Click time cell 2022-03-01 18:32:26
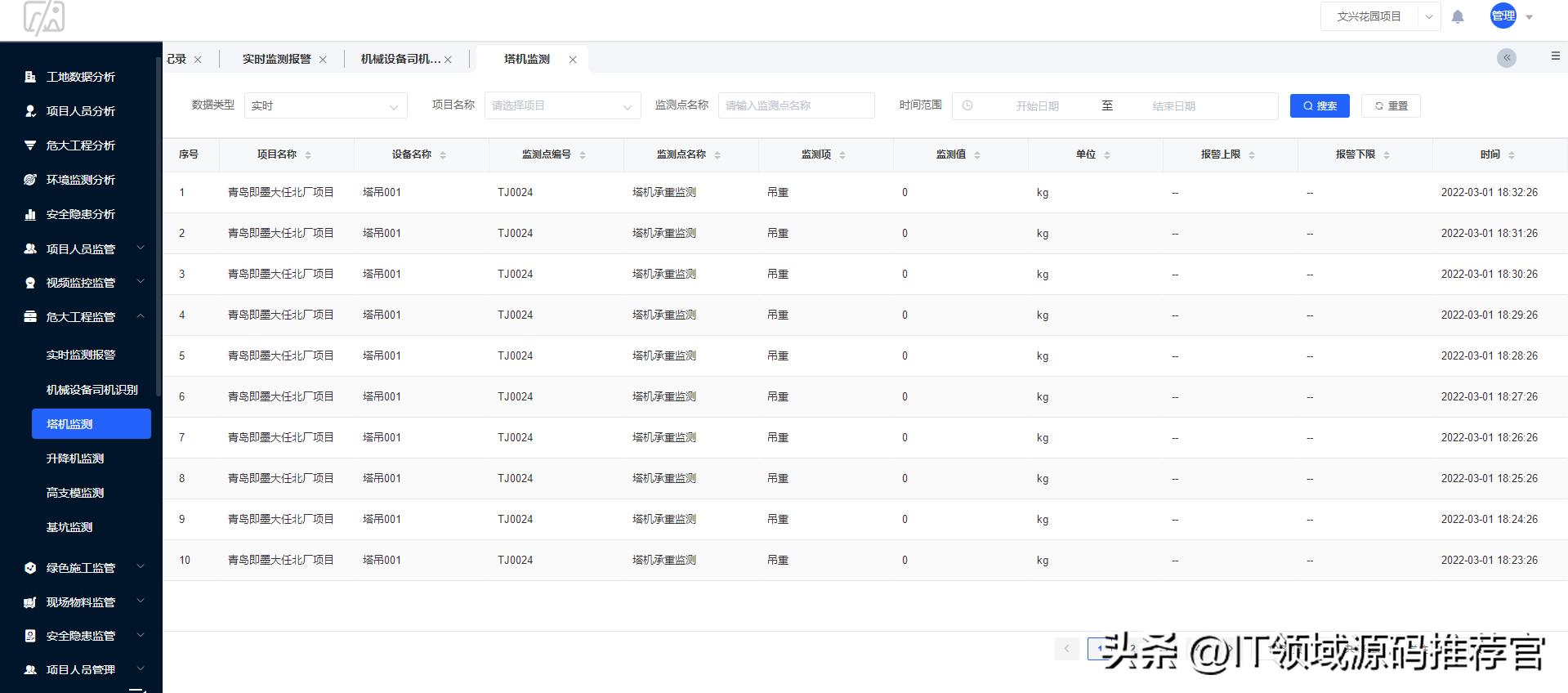Screen dimensions: 1568x693 (x=1489, y=193)
